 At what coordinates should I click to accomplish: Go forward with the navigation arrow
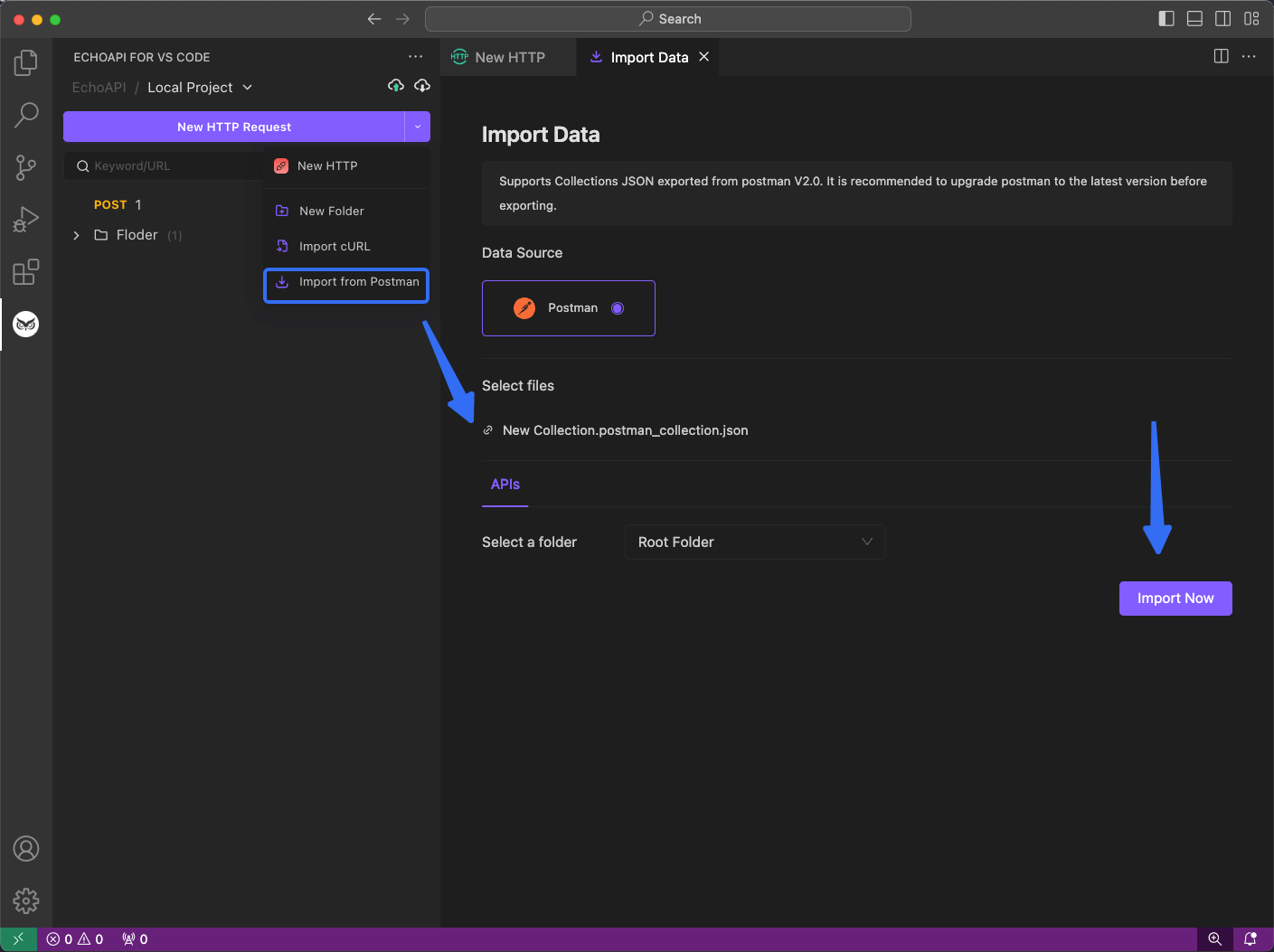pyautogui.click(x=403, y=19)
